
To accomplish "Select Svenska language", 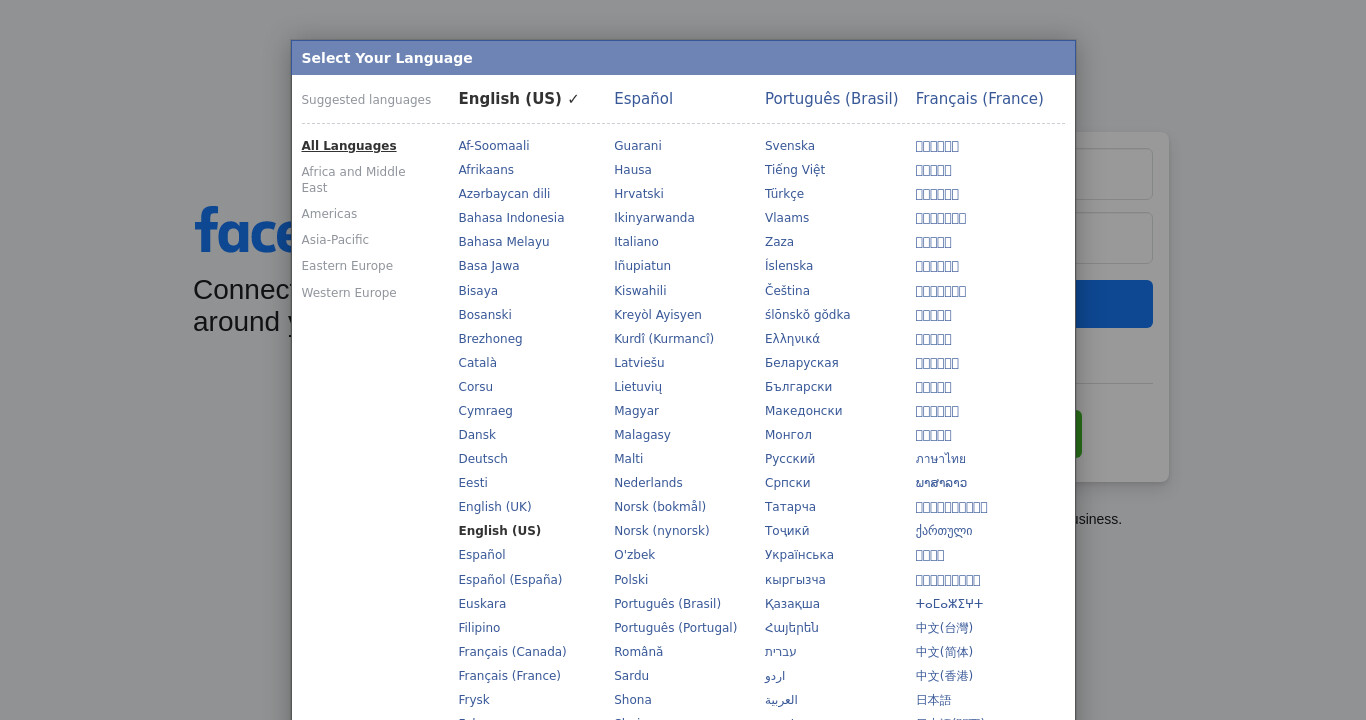I will coord(790,146).
